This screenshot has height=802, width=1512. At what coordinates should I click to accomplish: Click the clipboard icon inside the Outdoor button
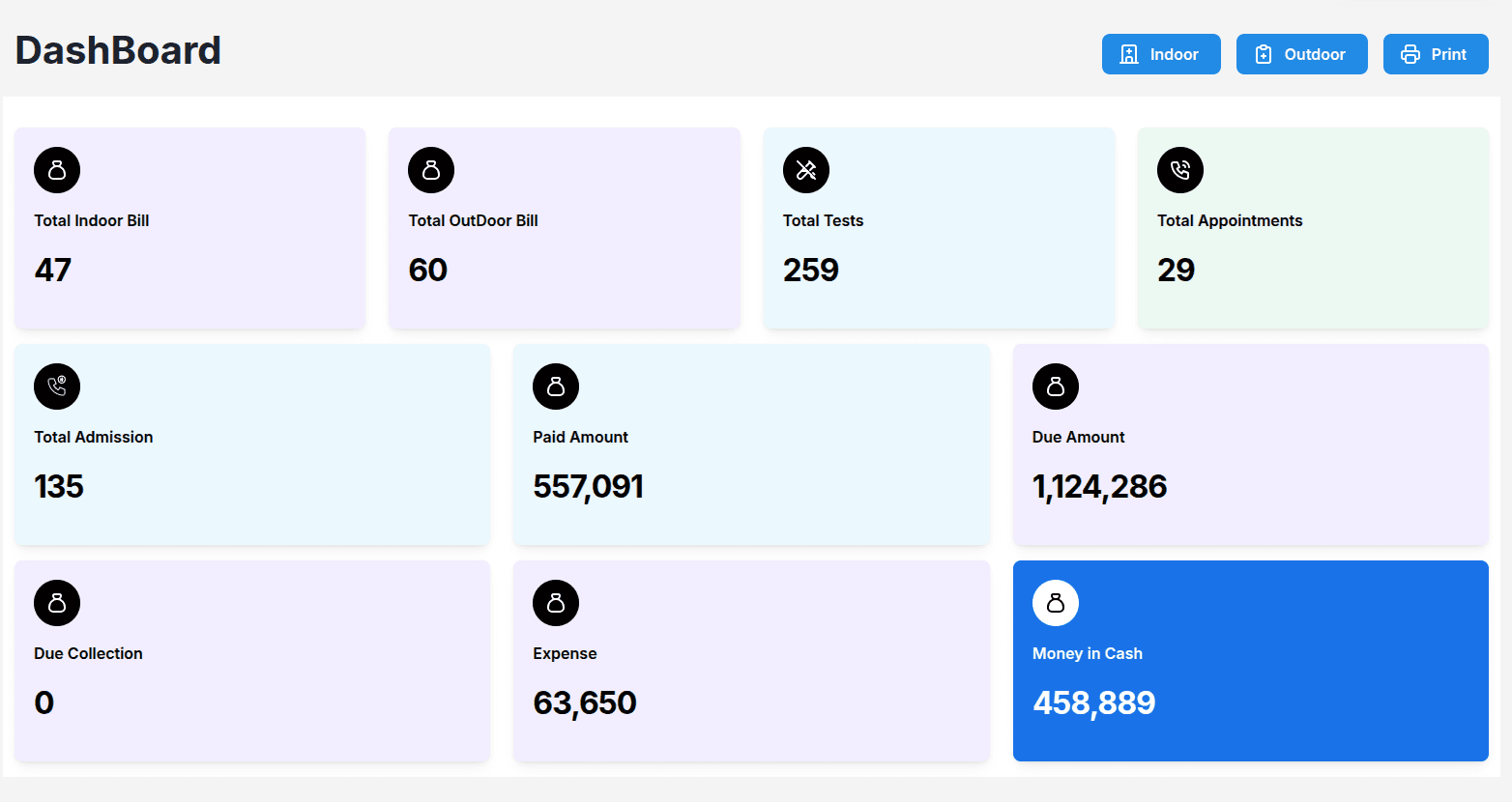pyautogui.click(x=1263, y=54)
